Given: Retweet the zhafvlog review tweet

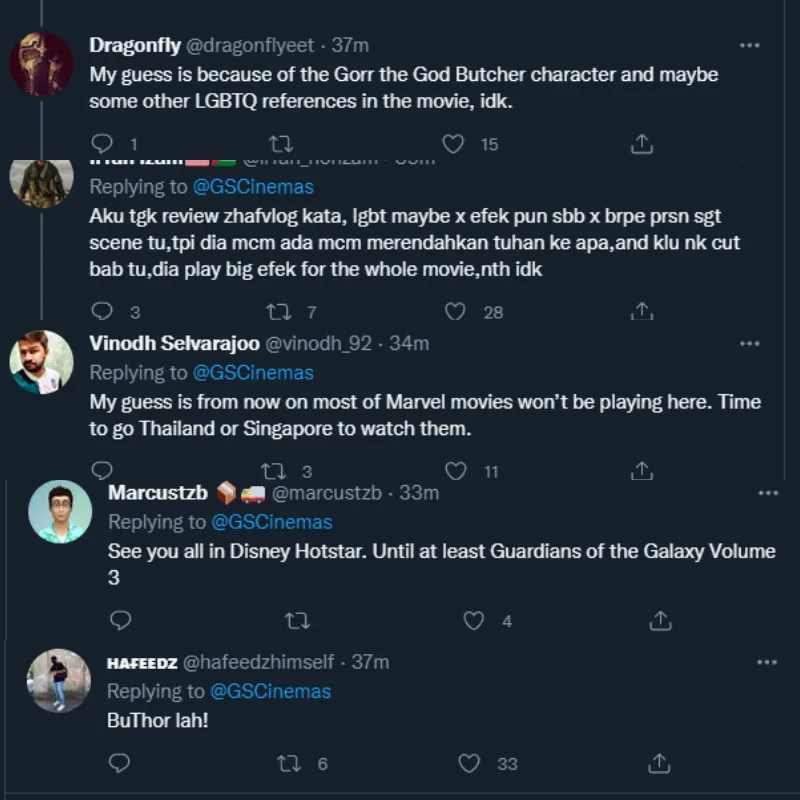Looking at the screenshot, I should tap(281, 312).
